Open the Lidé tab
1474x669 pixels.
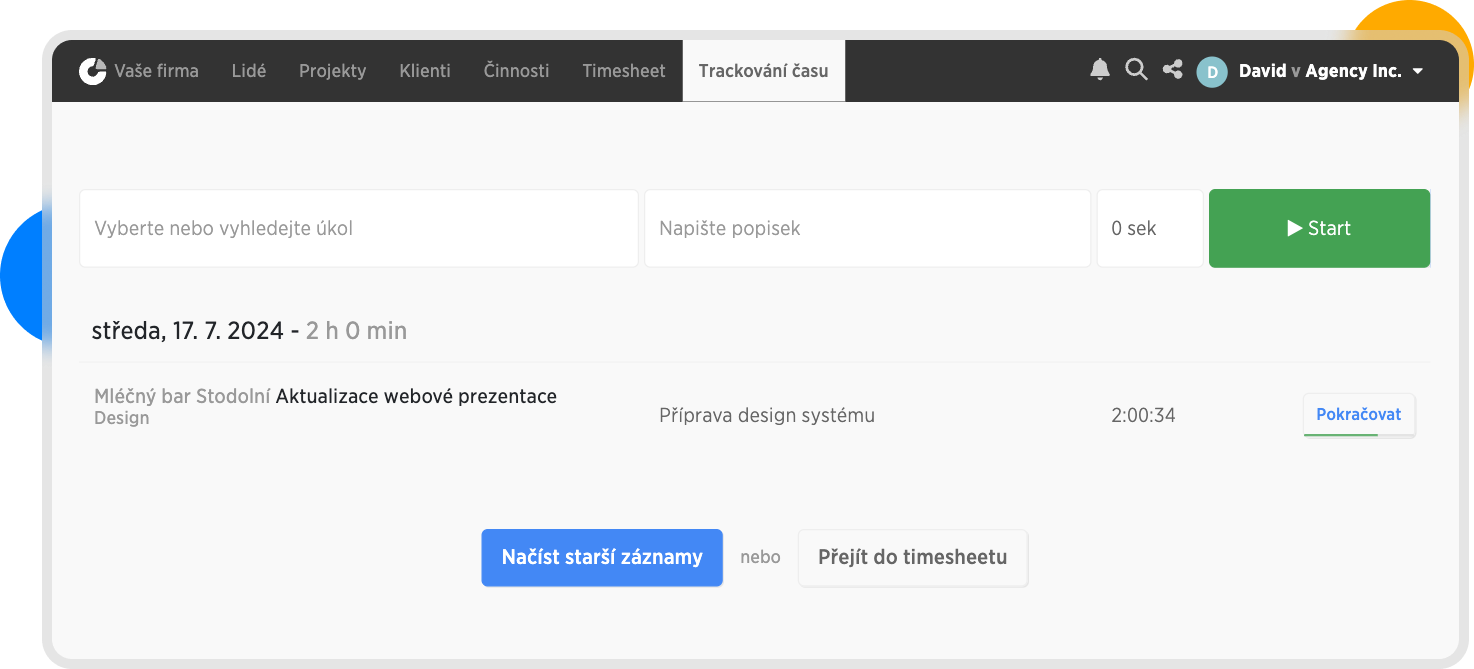[x=248, y=71]
